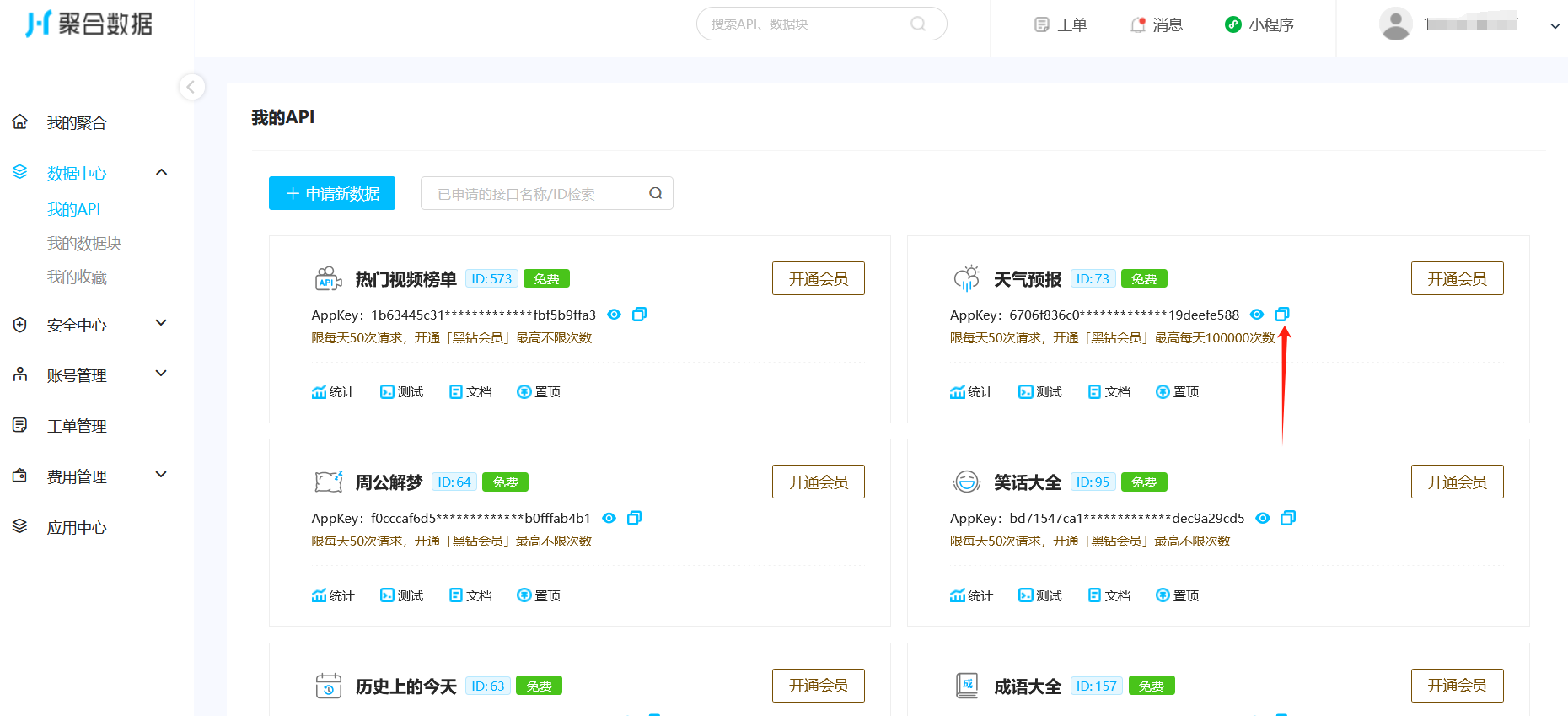Click the 成语大全 API title
The image size is (1568, 716).
point(1028,686)
